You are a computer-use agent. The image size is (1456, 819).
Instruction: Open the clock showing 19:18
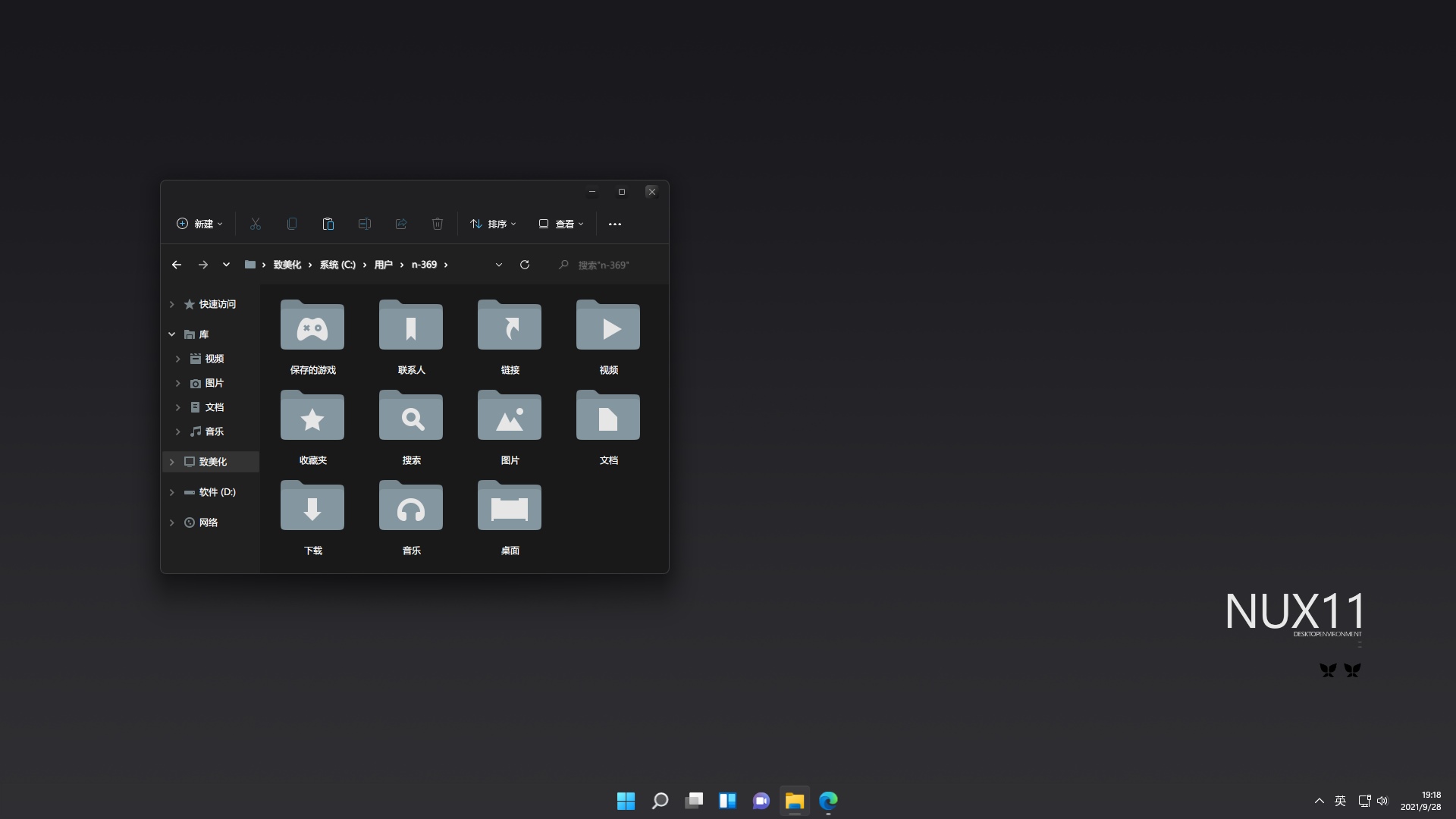pyautogui.click(x=1420, y=801)
